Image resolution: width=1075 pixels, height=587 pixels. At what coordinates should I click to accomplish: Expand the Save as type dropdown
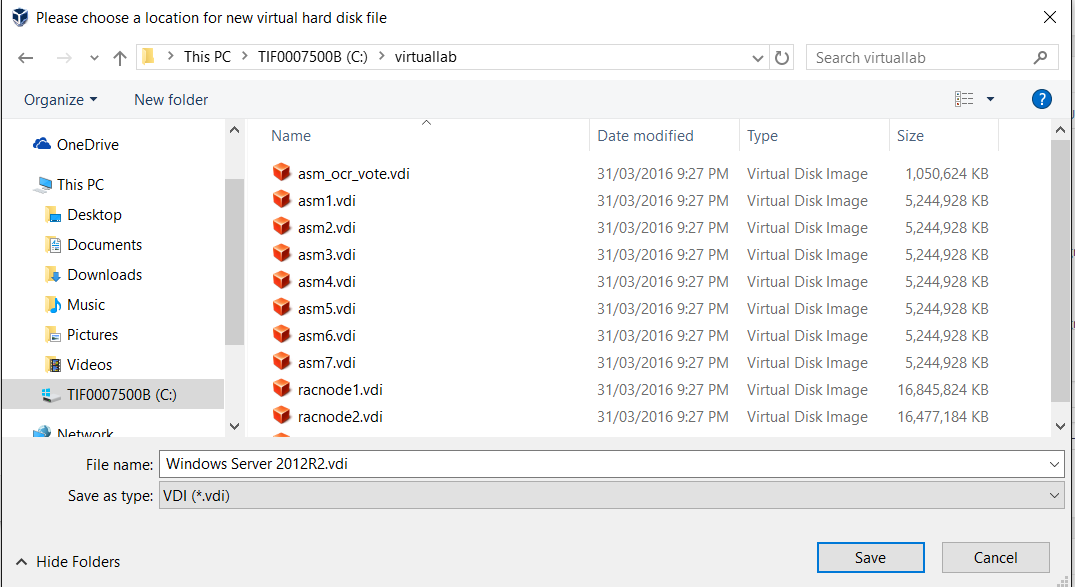pyautogui.click(x=1056, y=495)
